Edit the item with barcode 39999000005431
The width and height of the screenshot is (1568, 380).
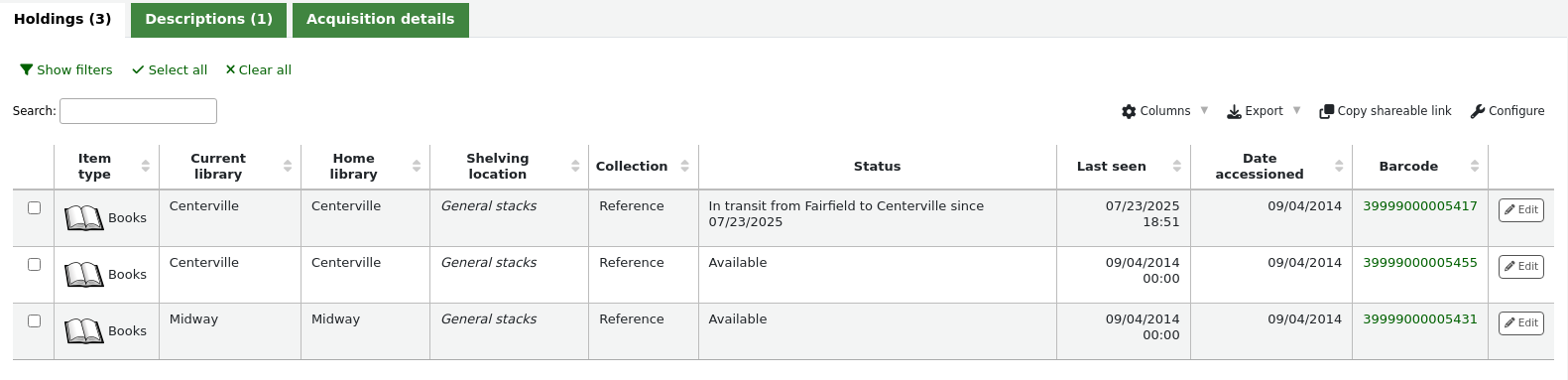point(1520,322)
